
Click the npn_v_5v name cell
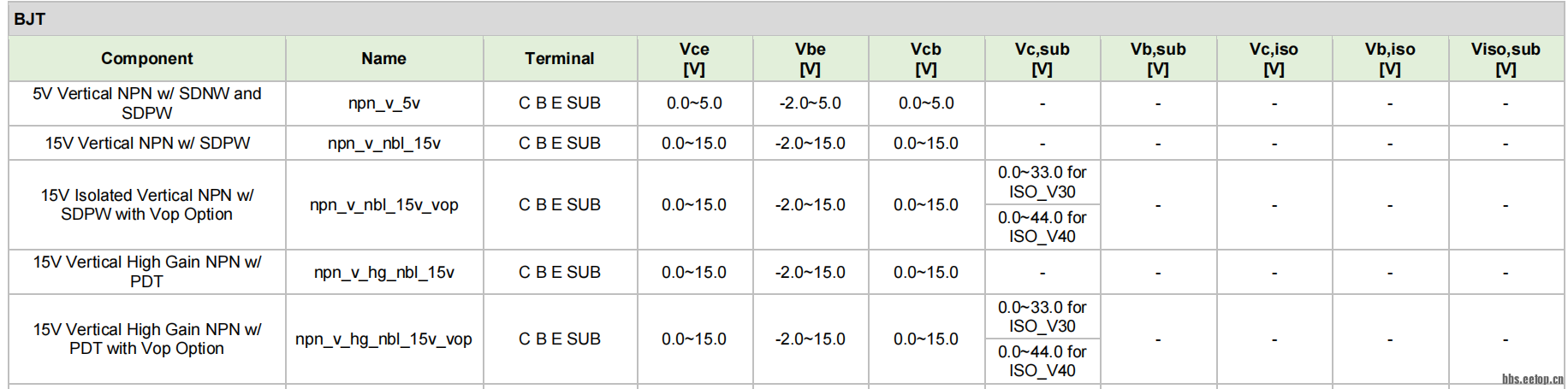[383, 103]
